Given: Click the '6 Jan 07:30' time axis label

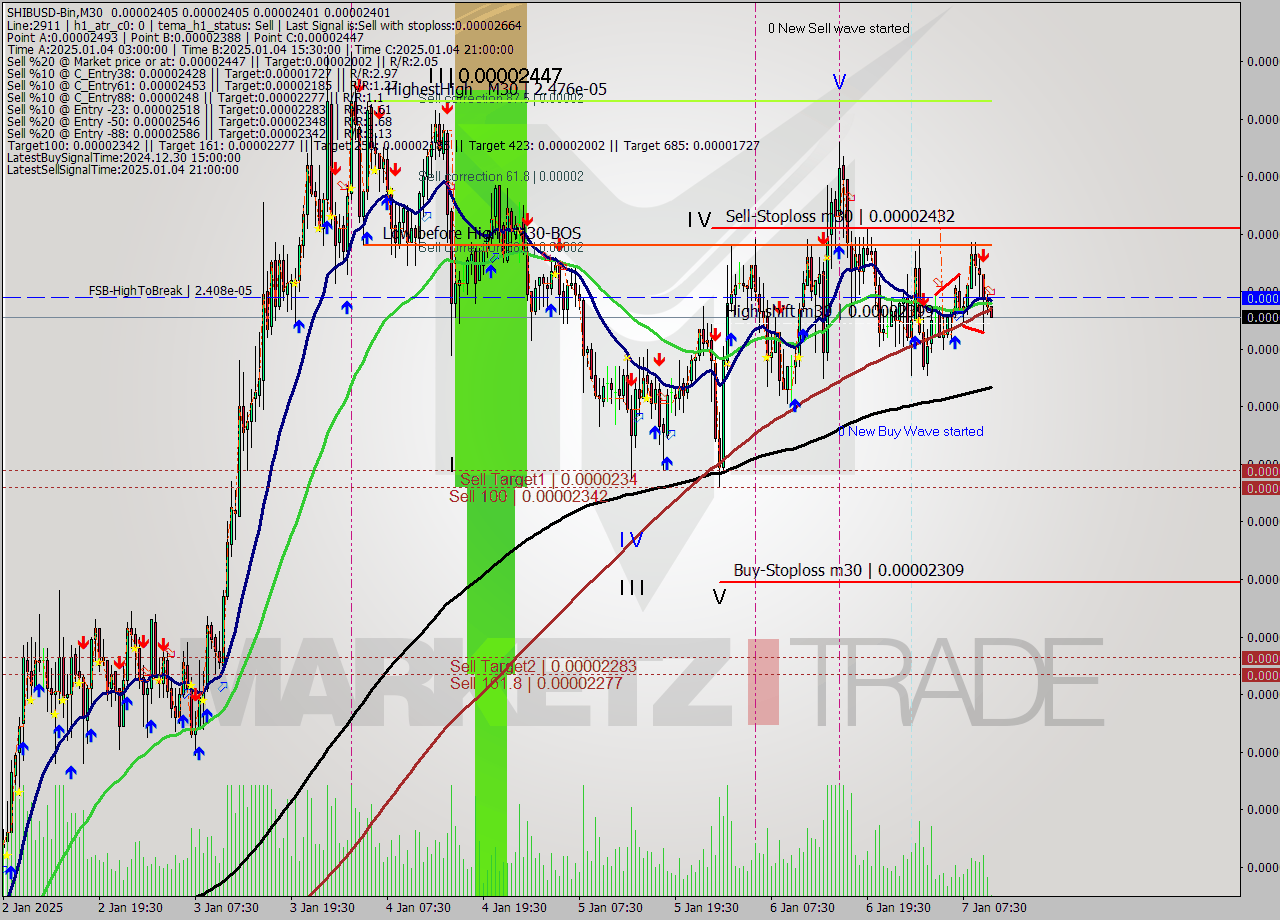Looking at the screenshot, I should 802,908.
